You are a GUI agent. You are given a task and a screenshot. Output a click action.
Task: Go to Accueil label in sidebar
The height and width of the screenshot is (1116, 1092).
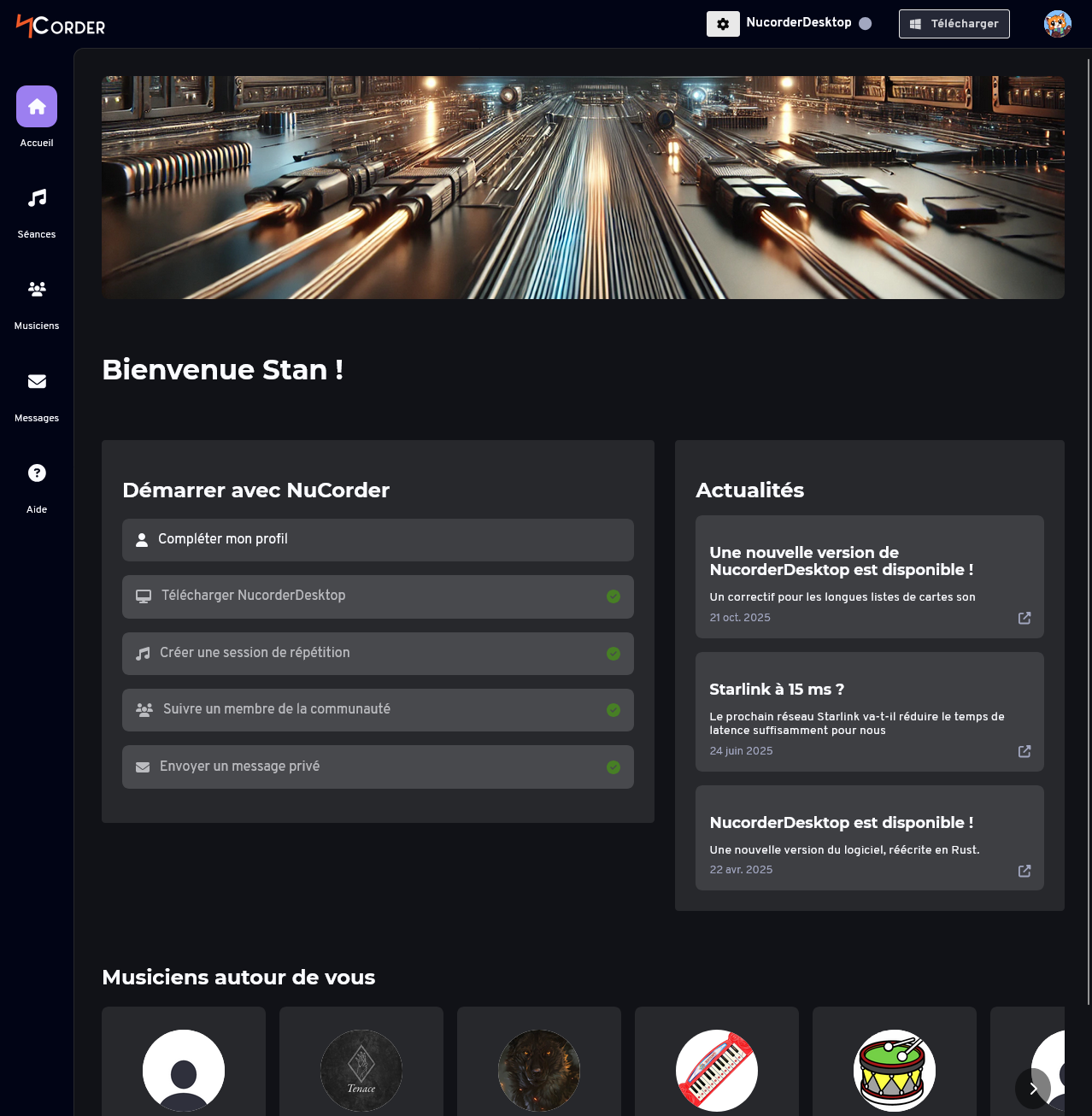(x=37, y=143)
